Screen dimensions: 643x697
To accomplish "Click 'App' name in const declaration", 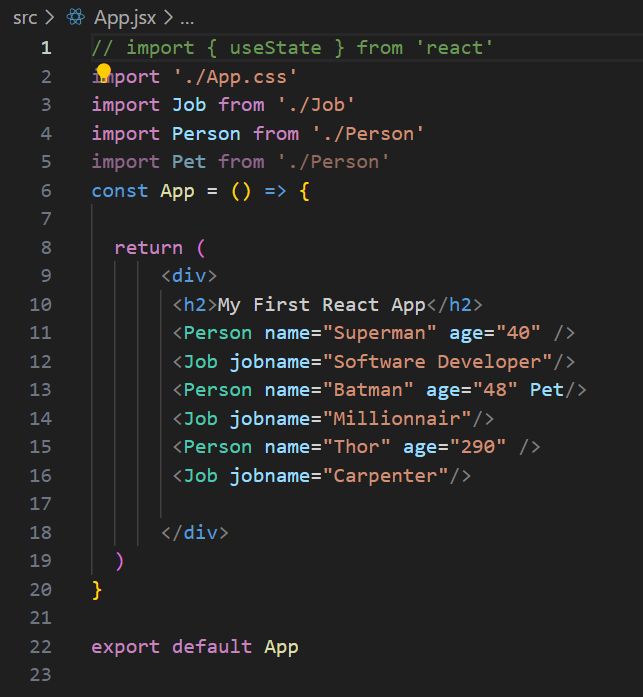I will coord(177,191).
